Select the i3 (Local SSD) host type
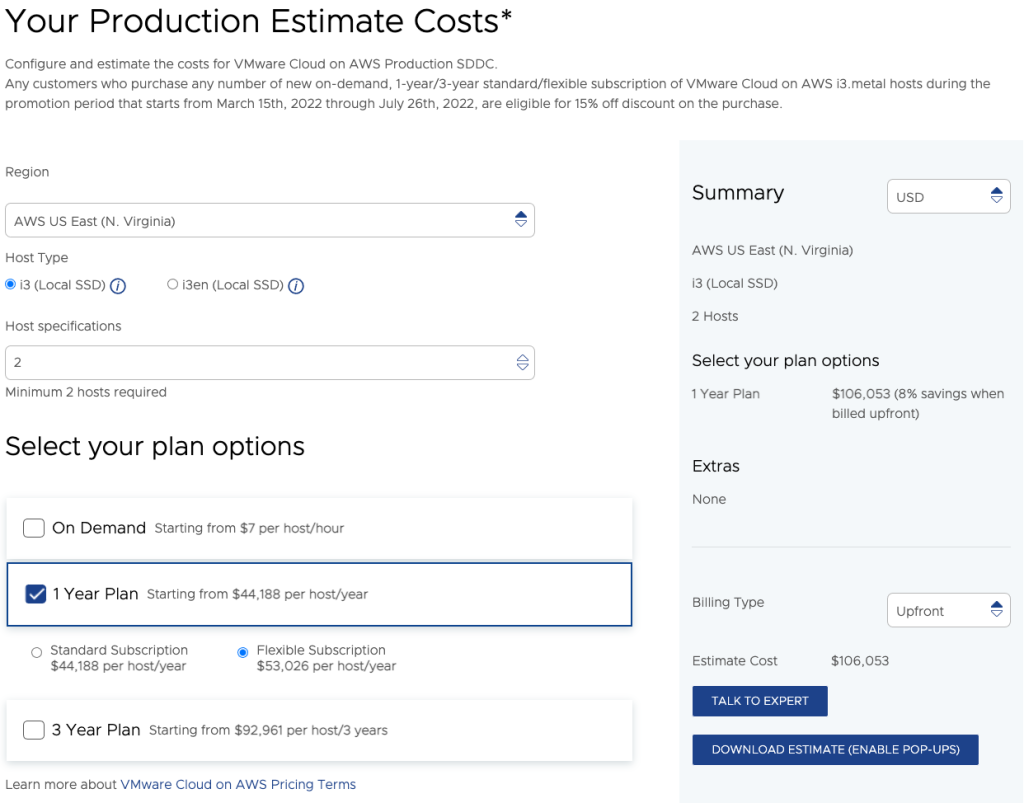 (11, 285)
